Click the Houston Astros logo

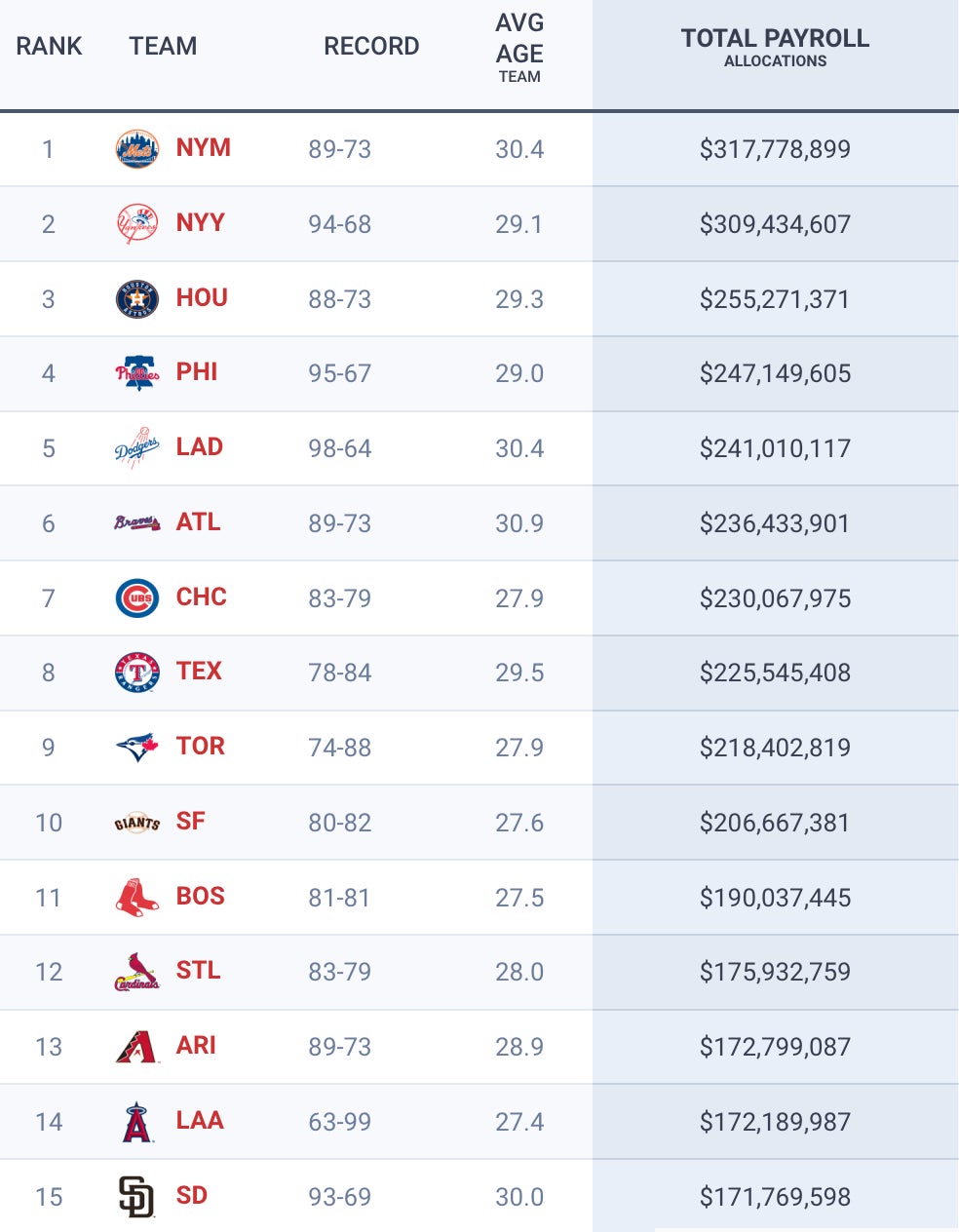click(x=136, y=299)
